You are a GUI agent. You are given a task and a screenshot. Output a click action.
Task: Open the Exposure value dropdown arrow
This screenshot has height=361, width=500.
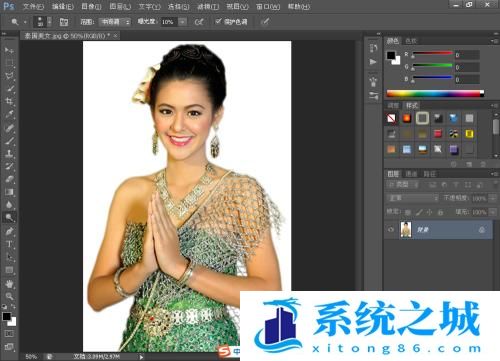click(182, 22)
